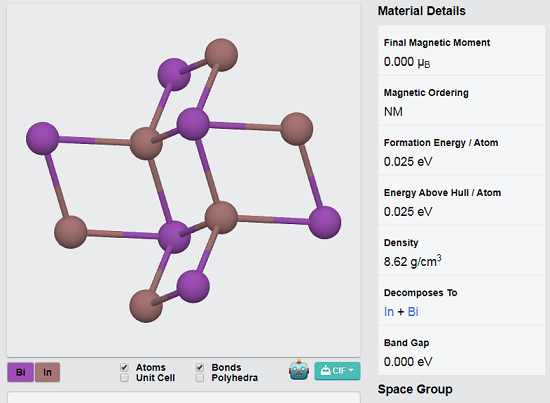Click the brown In element swatch
Viewport: 550px width, 403px height.
pos(47,372)
